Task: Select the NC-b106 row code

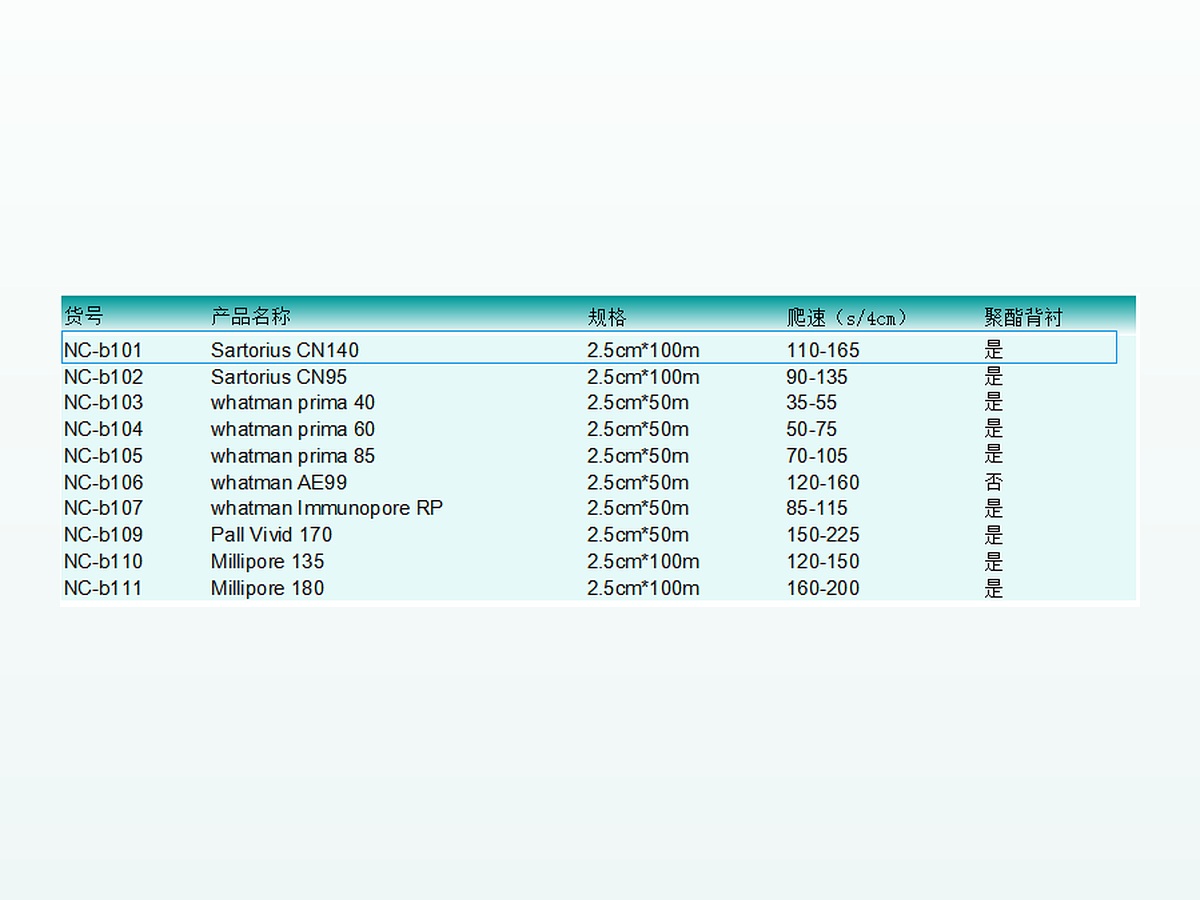Action: coord(103,482)
